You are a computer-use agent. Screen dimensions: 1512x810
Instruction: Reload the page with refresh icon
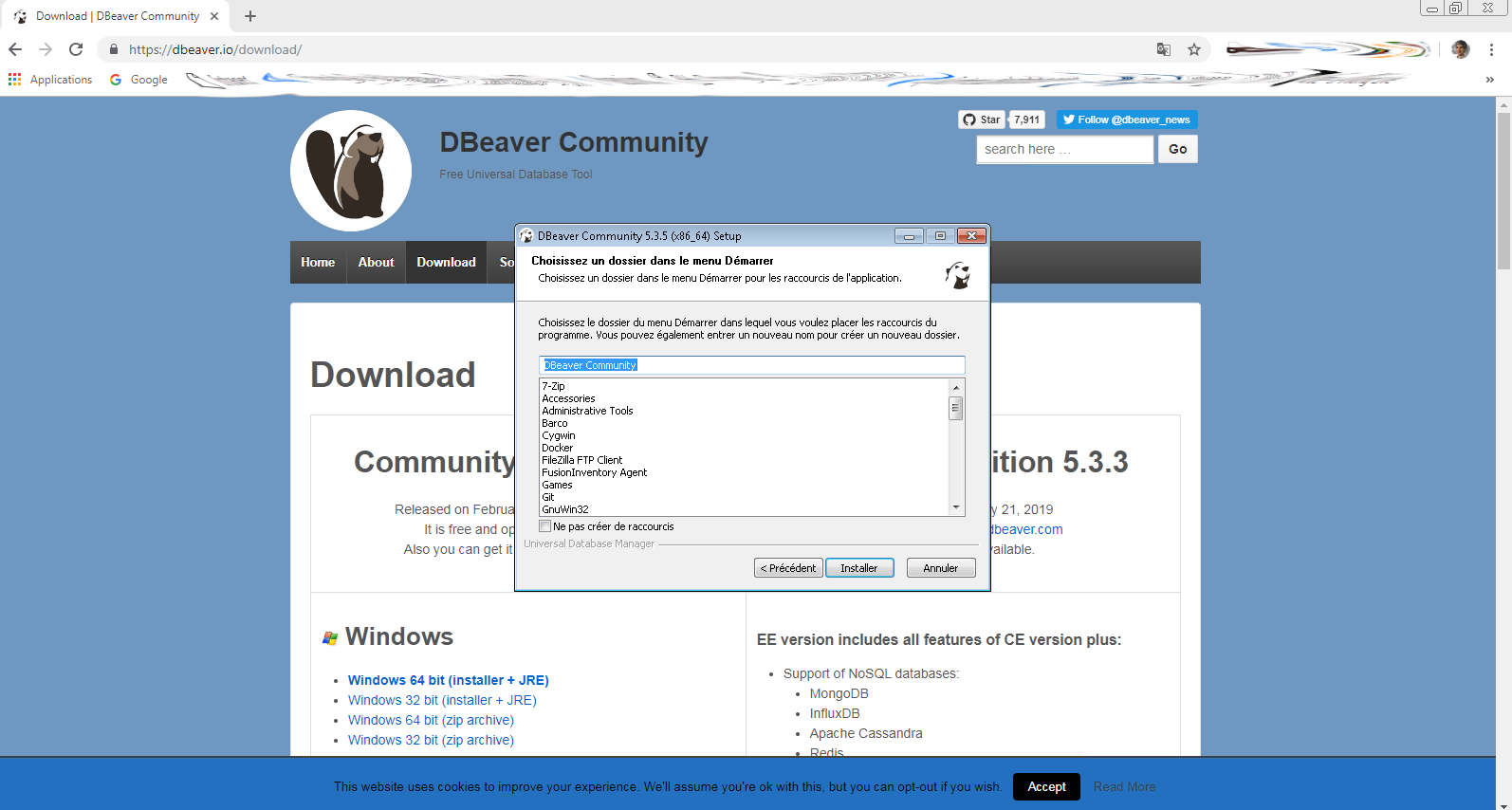[76, 49]
